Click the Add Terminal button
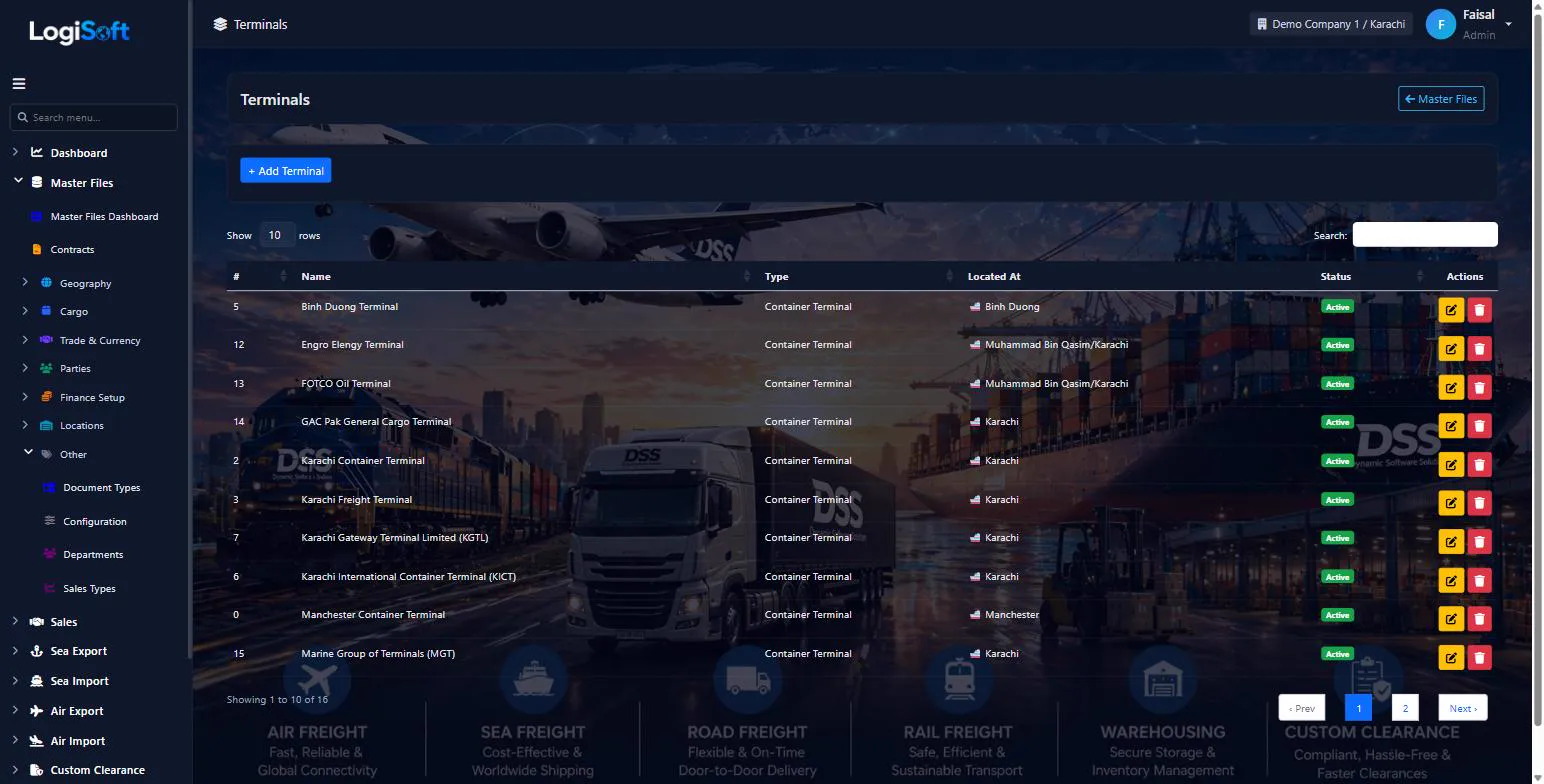This screenshot has width=1544, height=784. pos(286,171)
